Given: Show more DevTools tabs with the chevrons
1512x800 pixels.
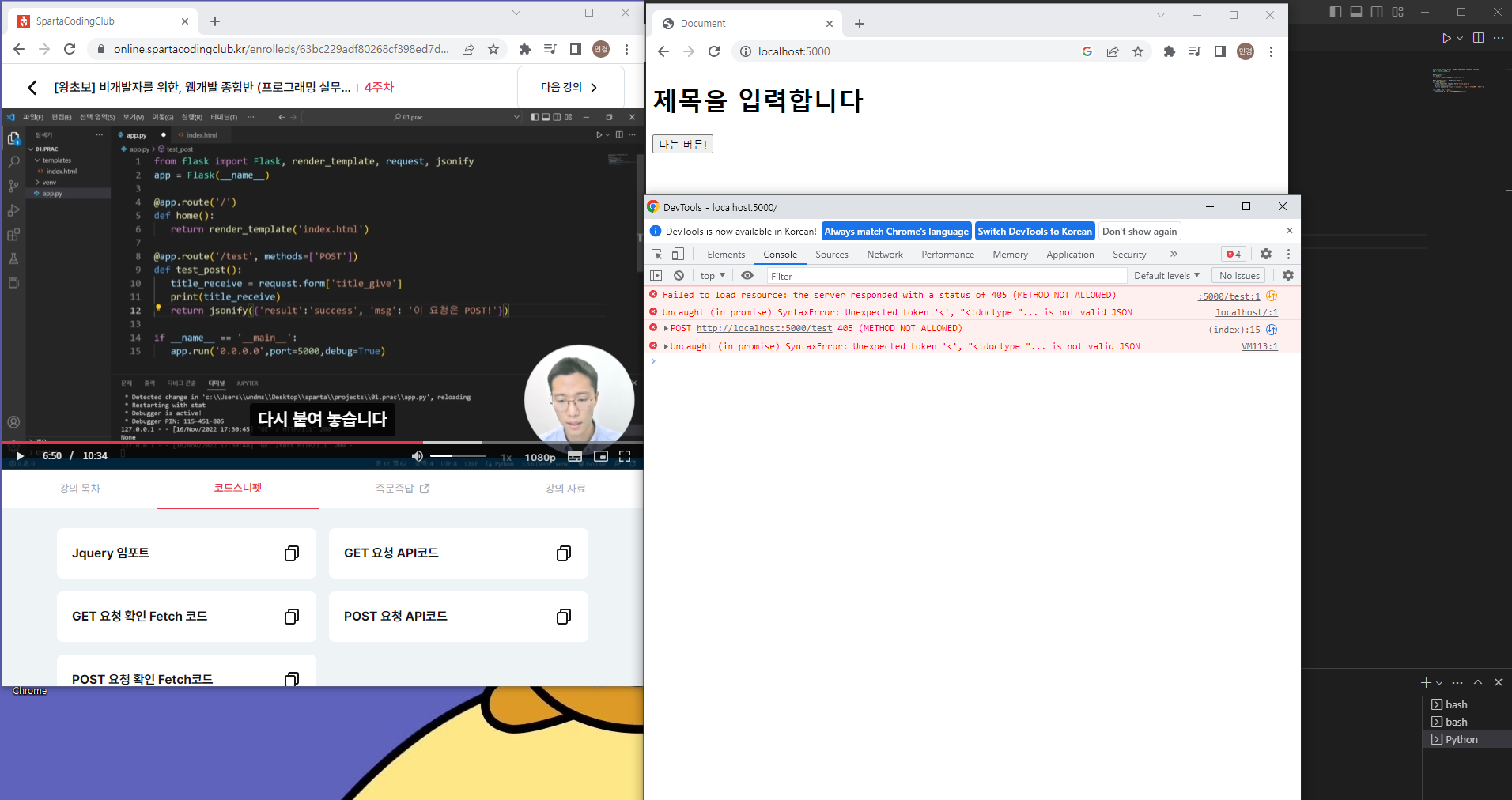Looking at the screenshot, I should pos(1174,254).
